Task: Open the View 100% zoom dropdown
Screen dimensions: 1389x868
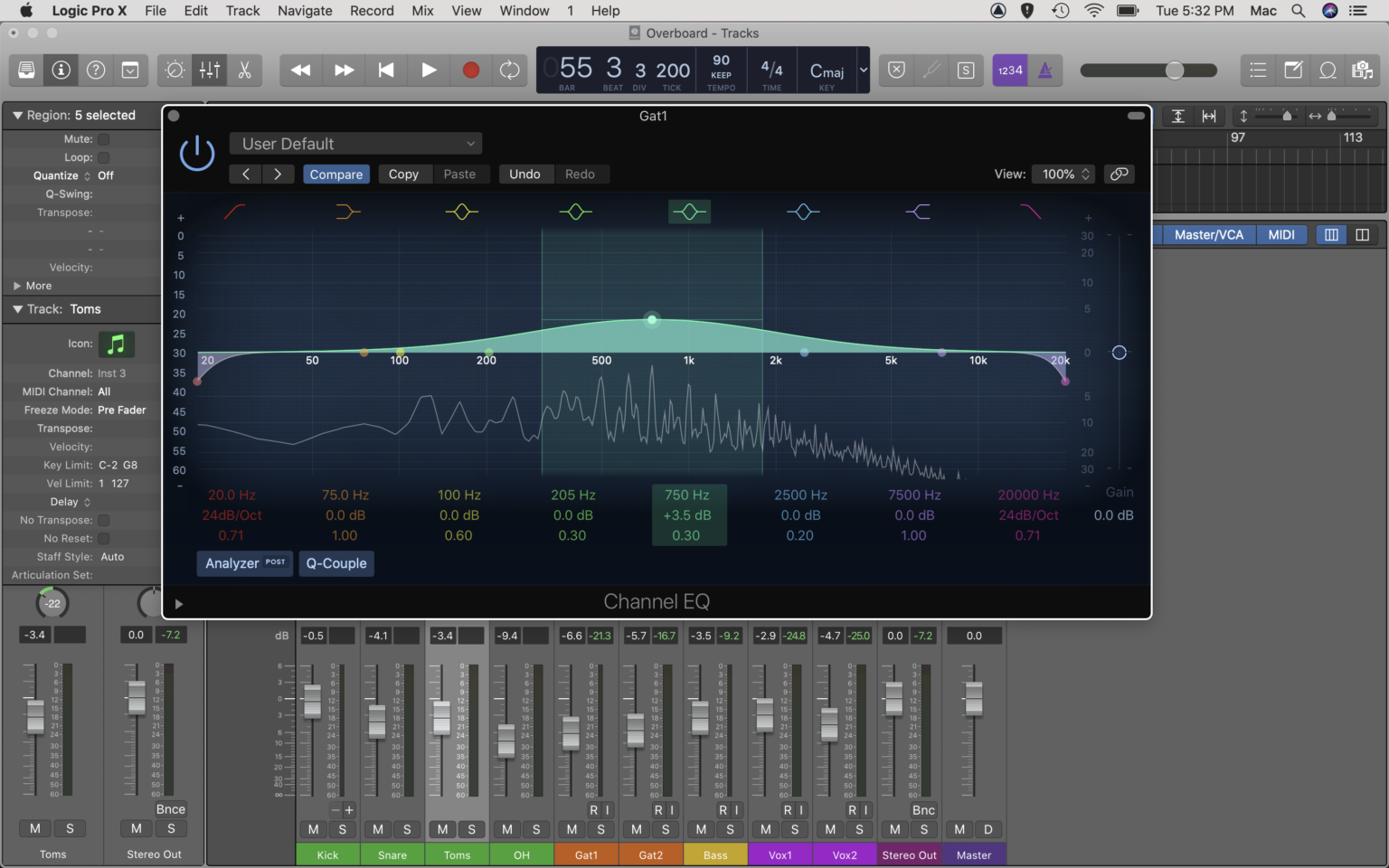Action: point(1063,174)
